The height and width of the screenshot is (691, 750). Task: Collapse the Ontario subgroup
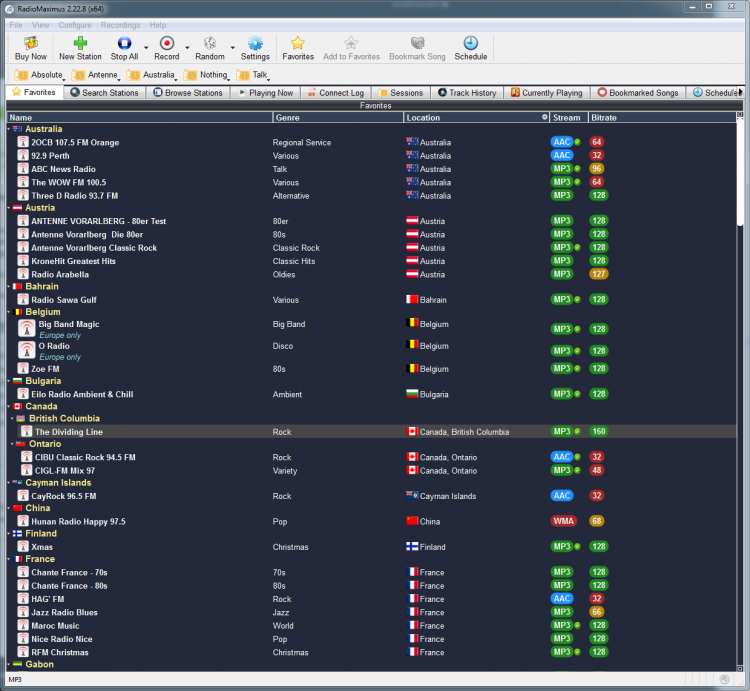13,444
